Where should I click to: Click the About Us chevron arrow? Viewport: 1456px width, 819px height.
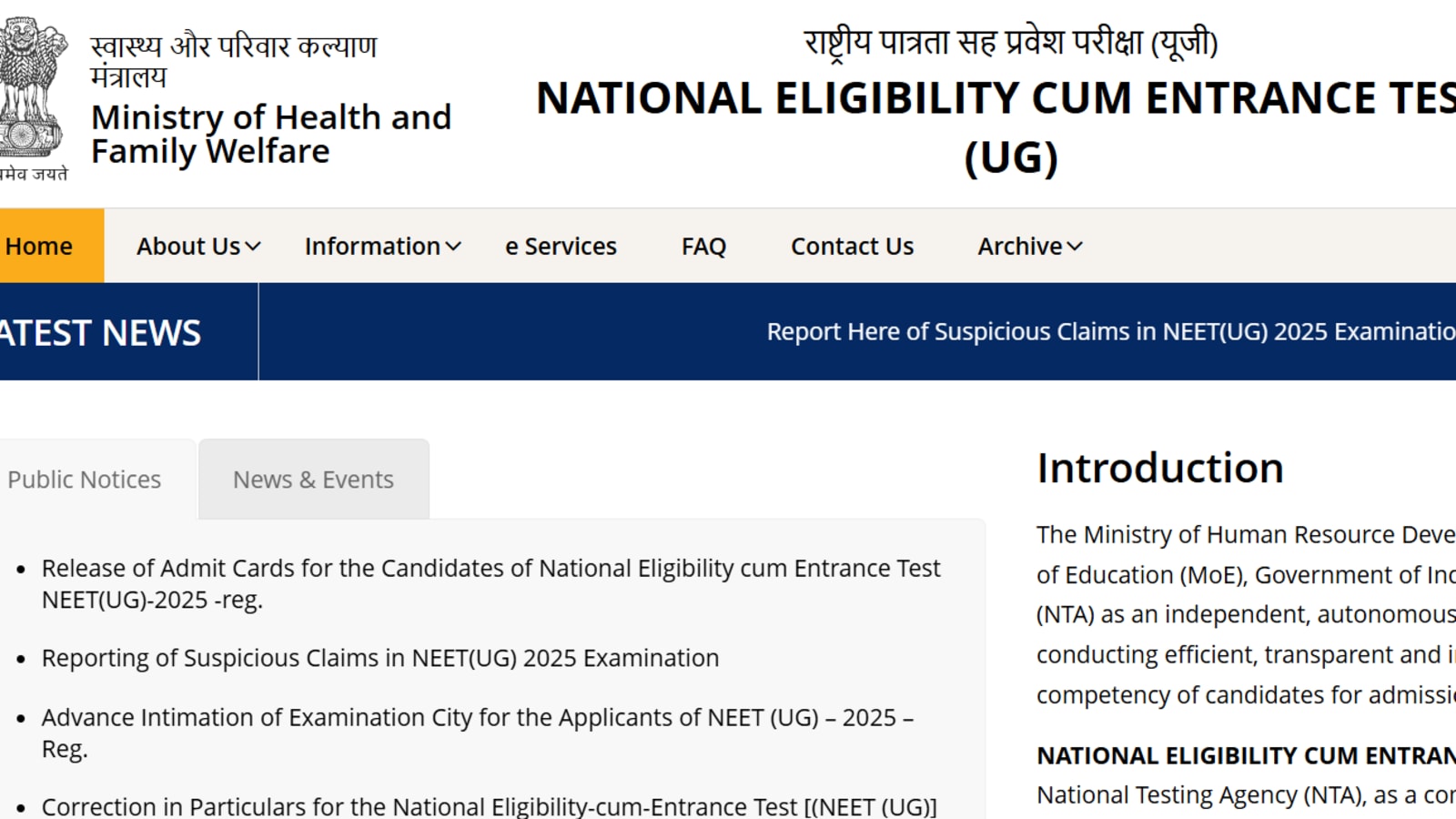point(253,247)
